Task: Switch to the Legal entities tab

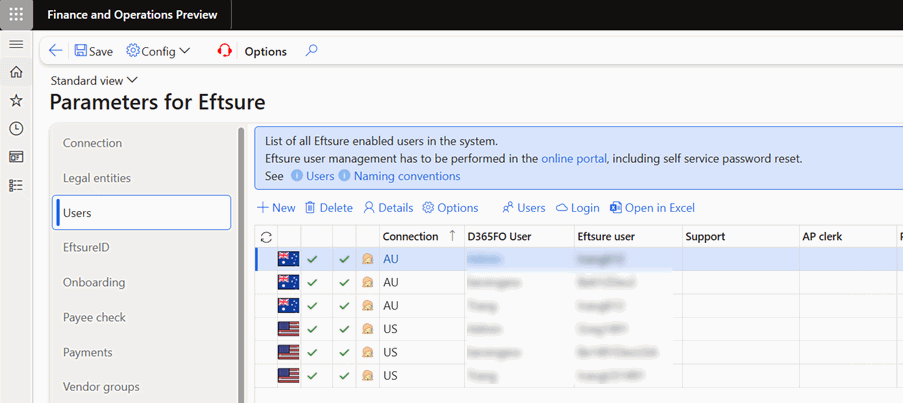Action: click(97, 178)
